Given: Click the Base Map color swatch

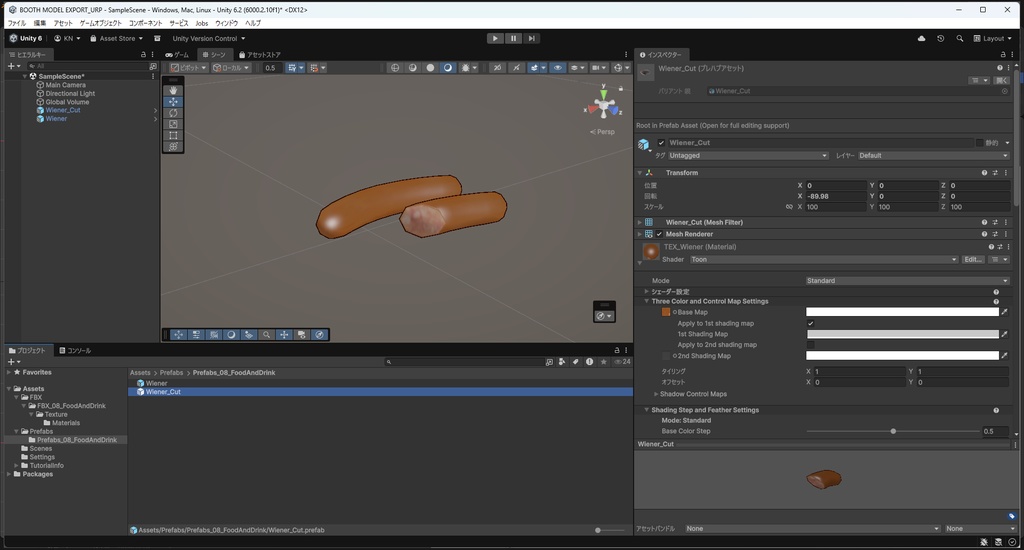Looking at the screenshot, I should click(902, 312).
